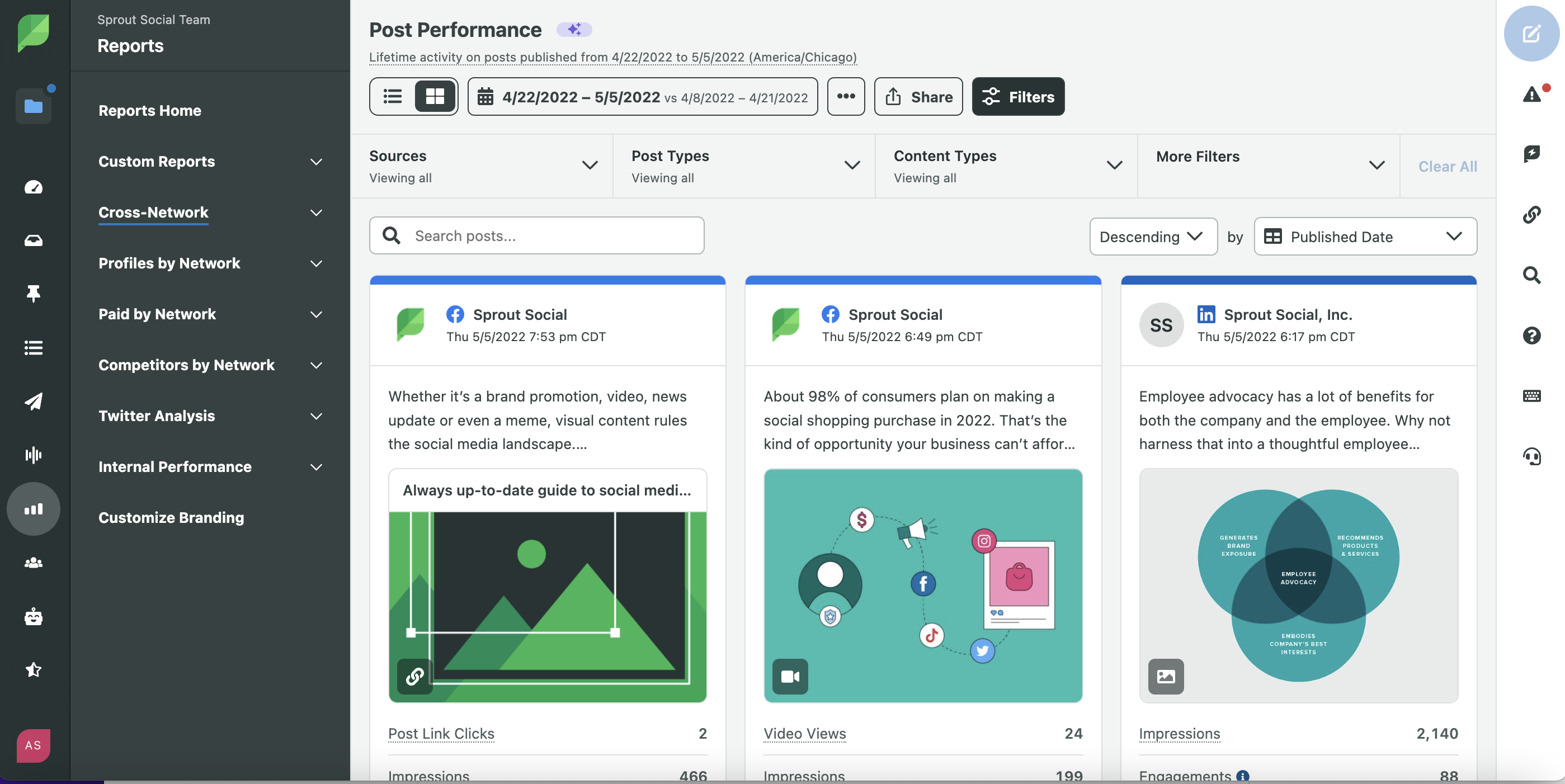Switch to grid view toggle
1565x784 pixels.
pos(435,97)
